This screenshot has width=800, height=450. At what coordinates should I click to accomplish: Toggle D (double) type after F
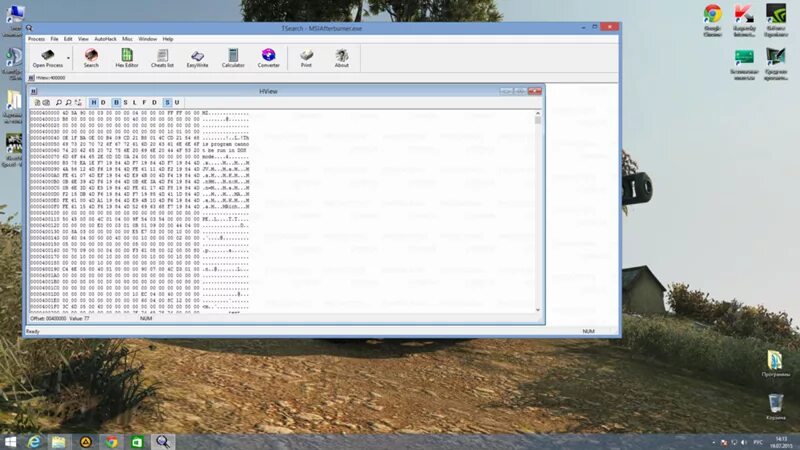point(154,103)
